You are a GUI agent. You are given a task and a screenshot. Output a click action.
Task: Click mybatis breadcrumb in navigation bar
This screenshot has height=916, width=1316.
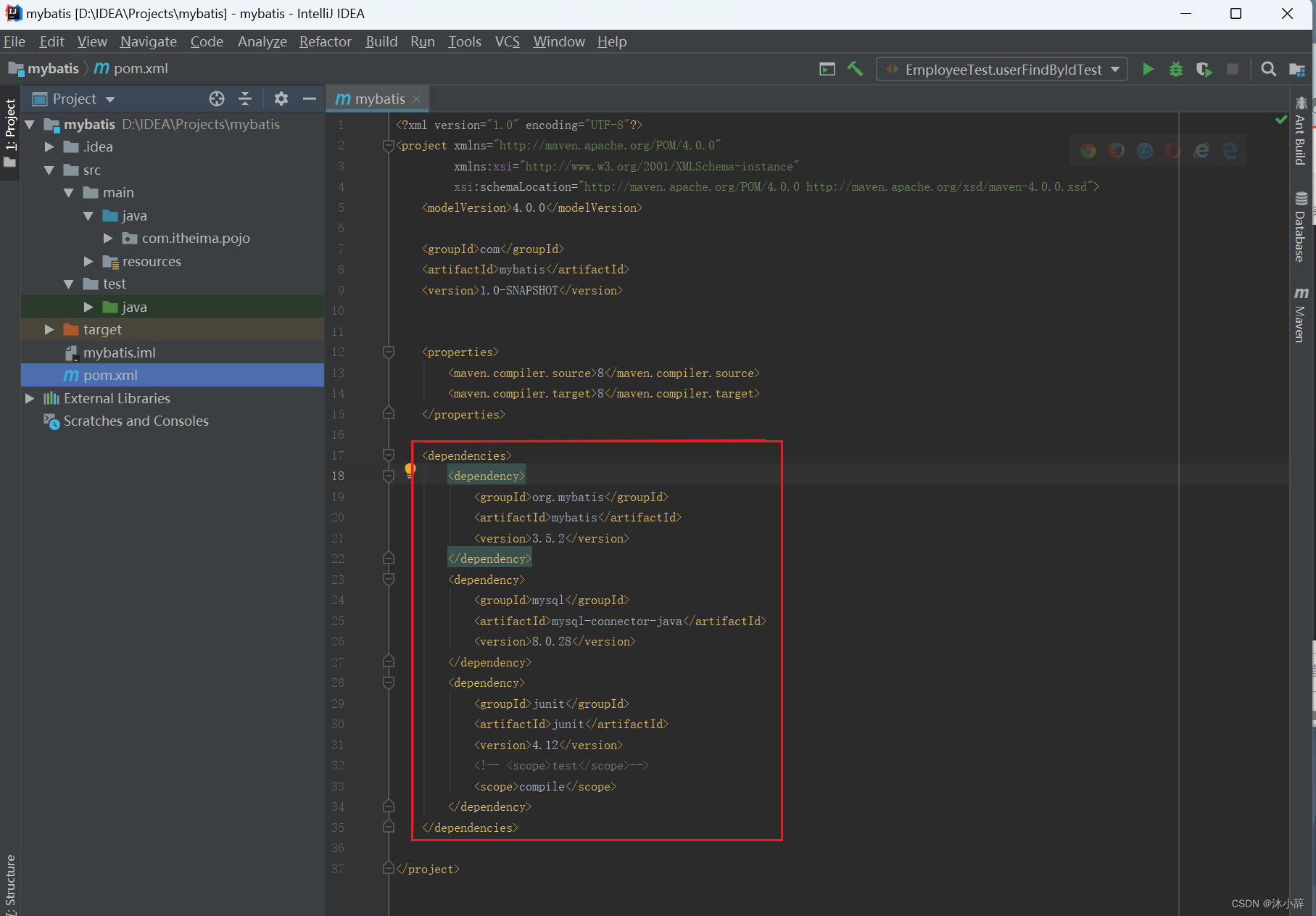coord(44,69)
